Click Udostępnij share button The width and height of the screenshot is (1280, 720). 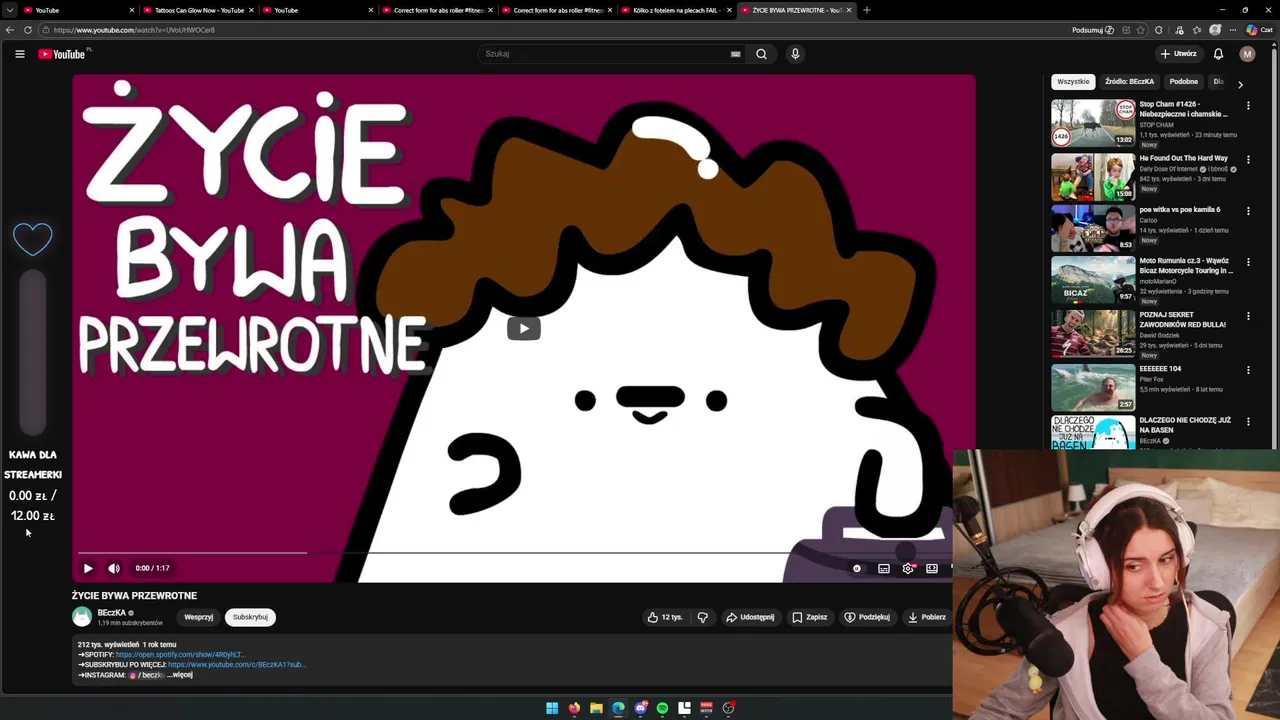point(750,617)
